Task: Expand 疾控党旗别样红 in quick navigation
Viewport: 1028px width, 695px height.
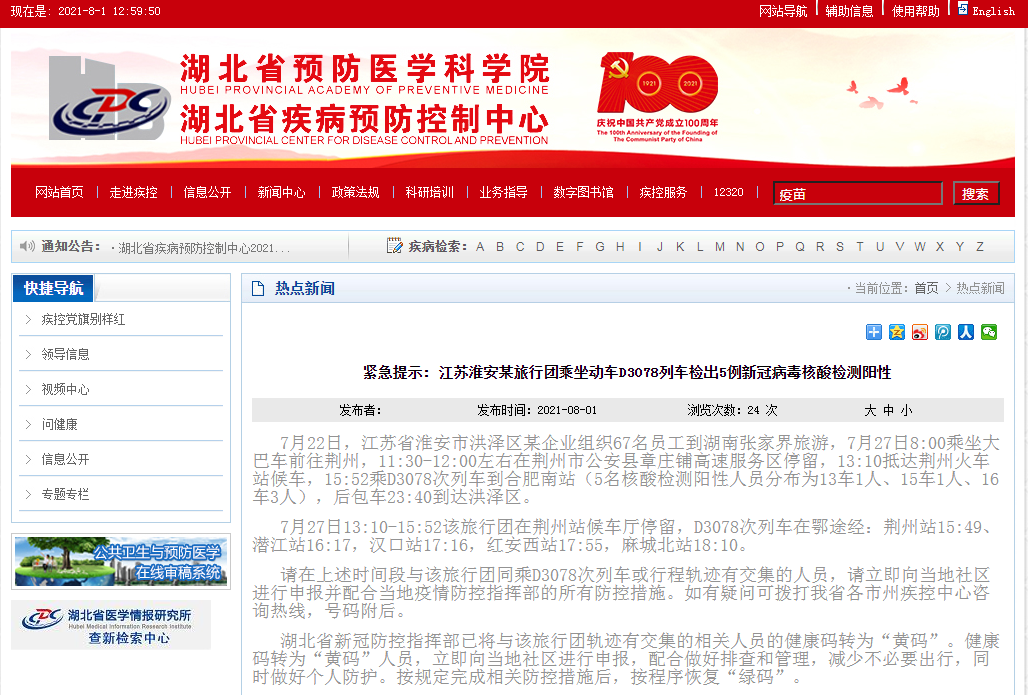Action: 83,320
